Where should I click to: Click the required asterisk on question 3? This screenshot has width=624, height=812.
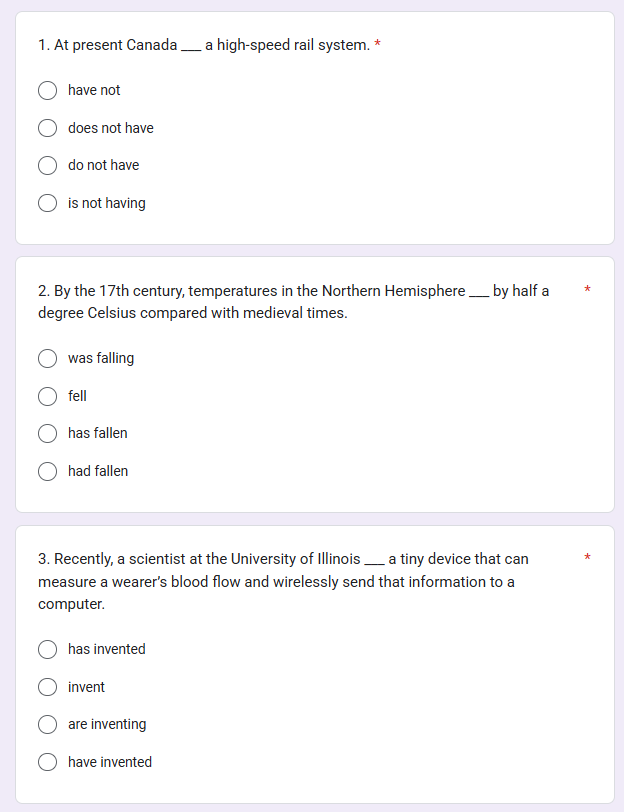coord(588,559)
